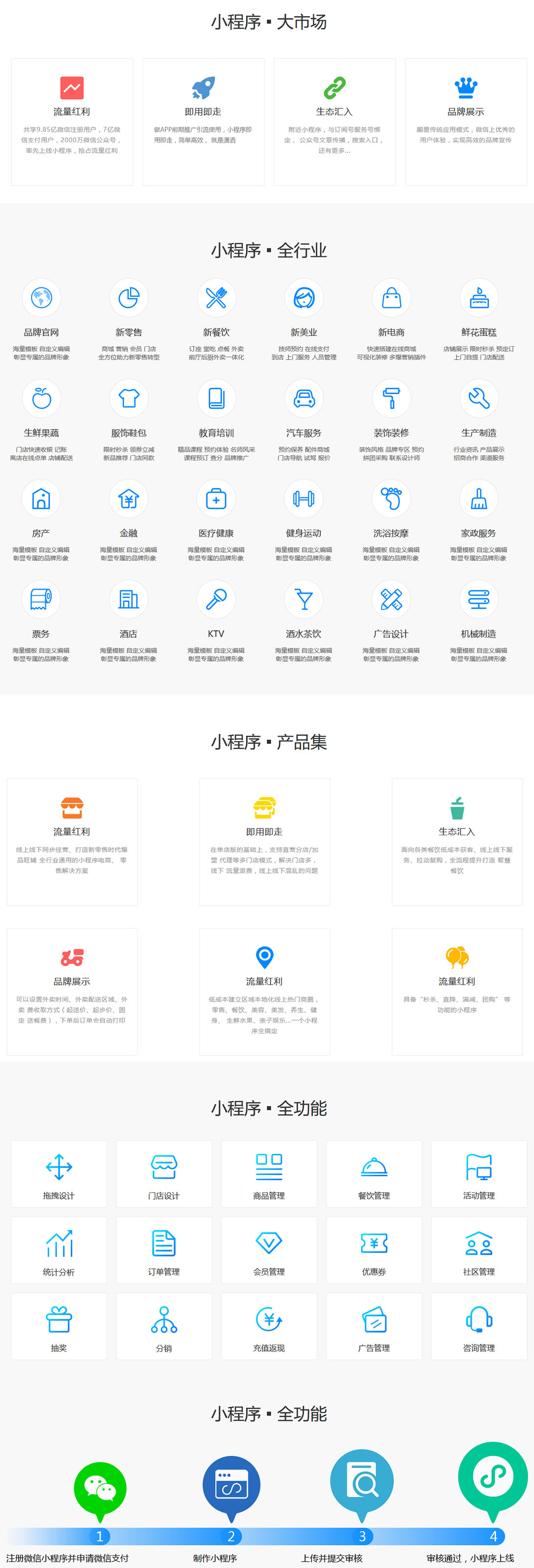534x1568 pixels.
Task: Open the 品牌官网 globe icon
Action: point(41,298)
